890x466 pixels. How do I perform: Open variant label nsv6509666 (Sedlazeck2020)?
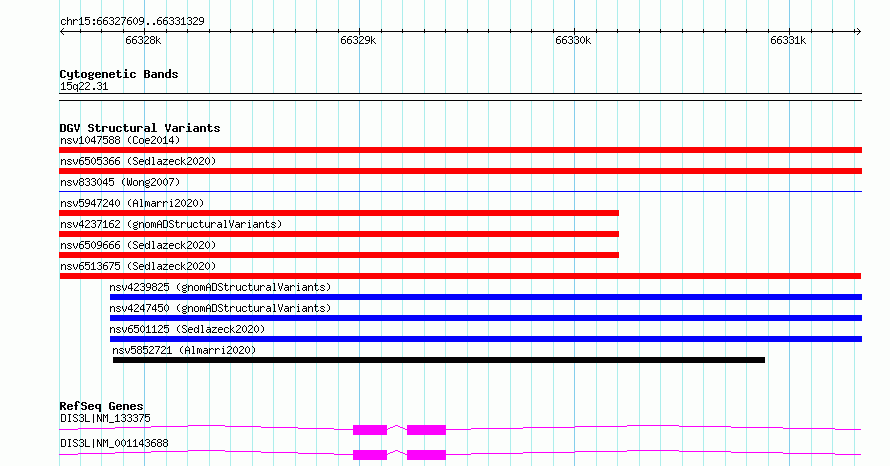[138, 245]
